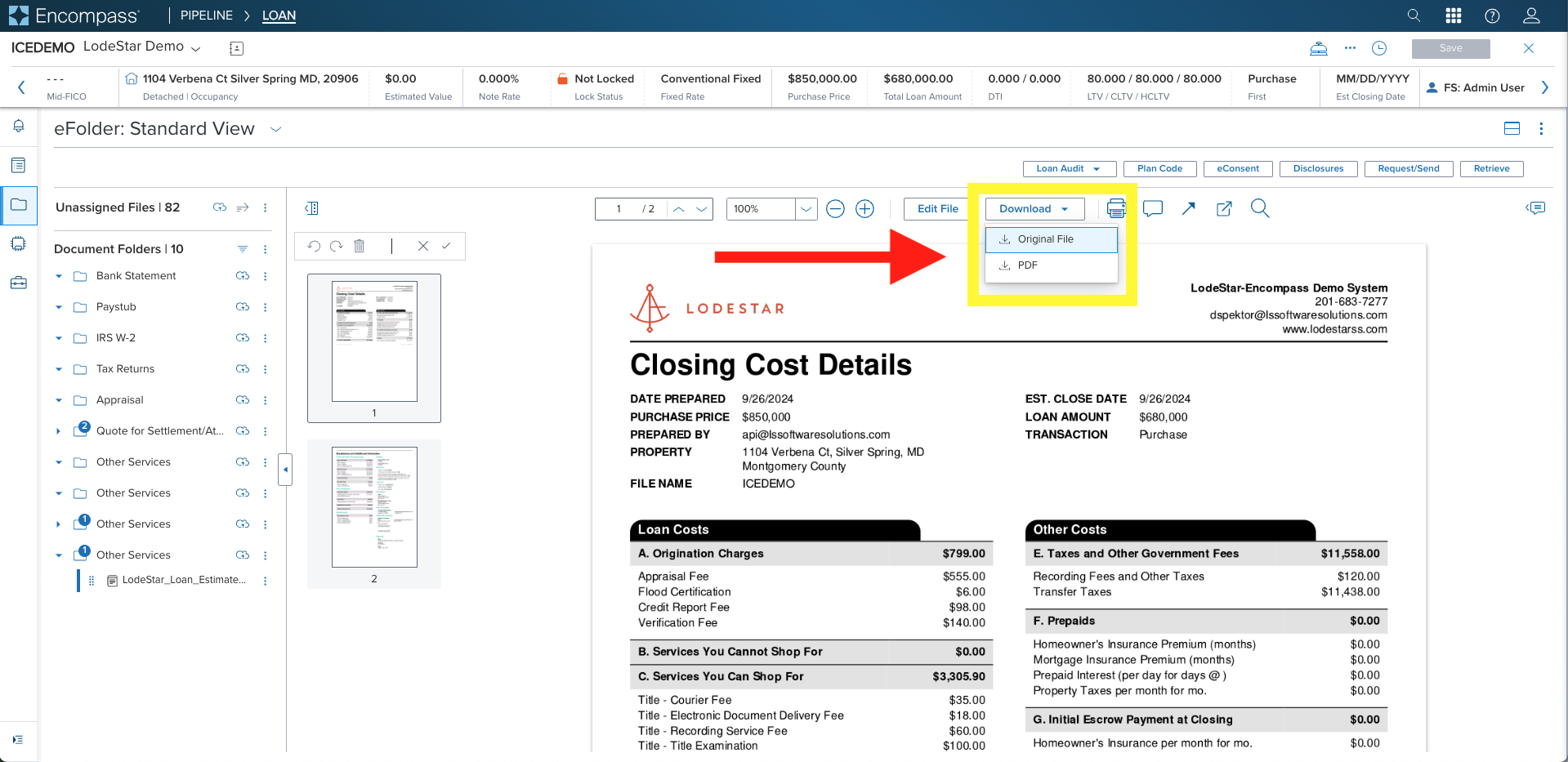Delete page using the trash icon
Image resolution: width=1568 pixels, height=762 pixels.
pos(359,246)
